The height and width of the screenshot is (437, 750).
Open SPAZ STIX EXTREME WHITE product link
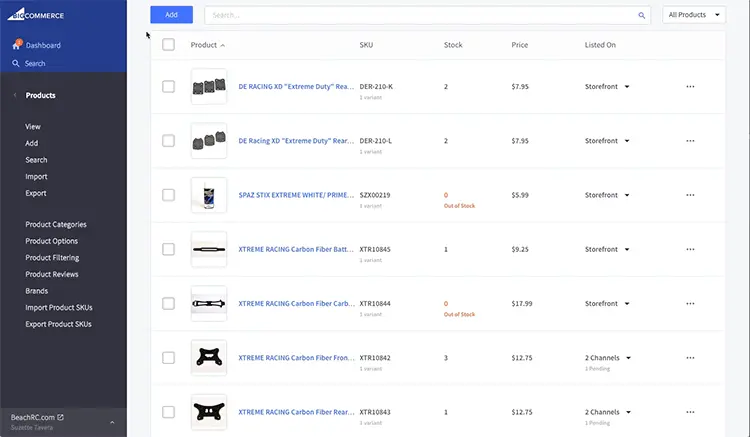[296, 195]
